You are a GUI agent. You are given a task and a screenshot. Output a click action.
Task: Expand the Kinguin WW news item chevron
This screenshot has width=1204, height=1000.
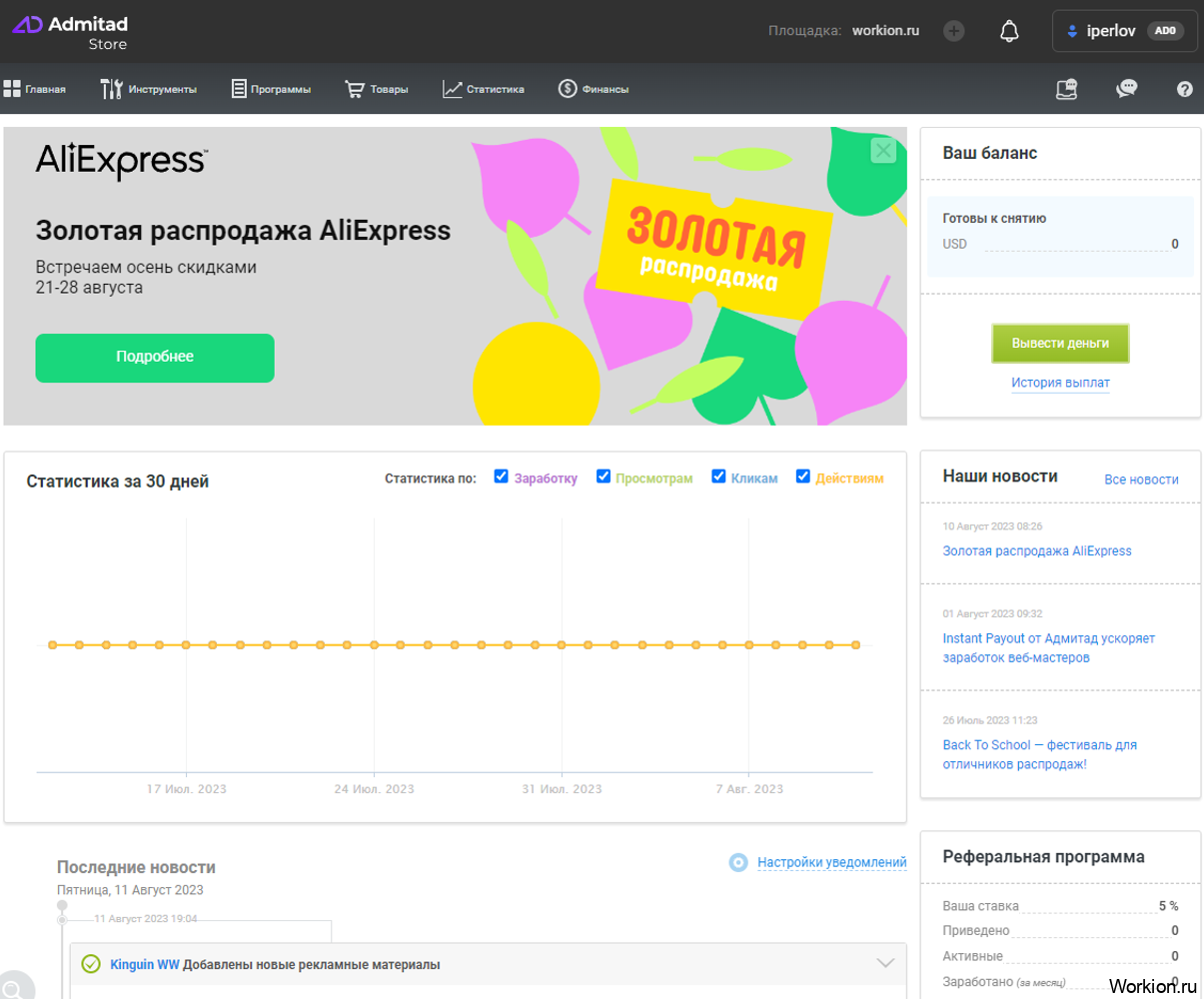[x=885, y=963]
